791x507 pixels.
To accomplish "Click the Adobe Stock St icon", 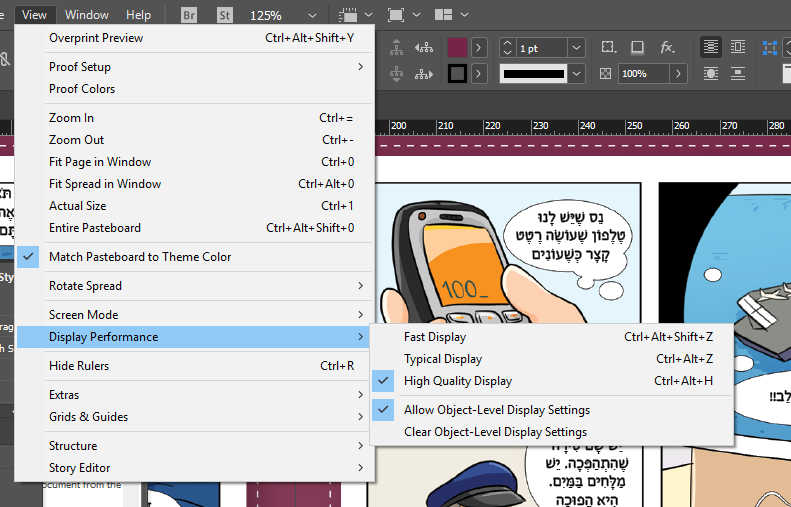I will 224,15.
